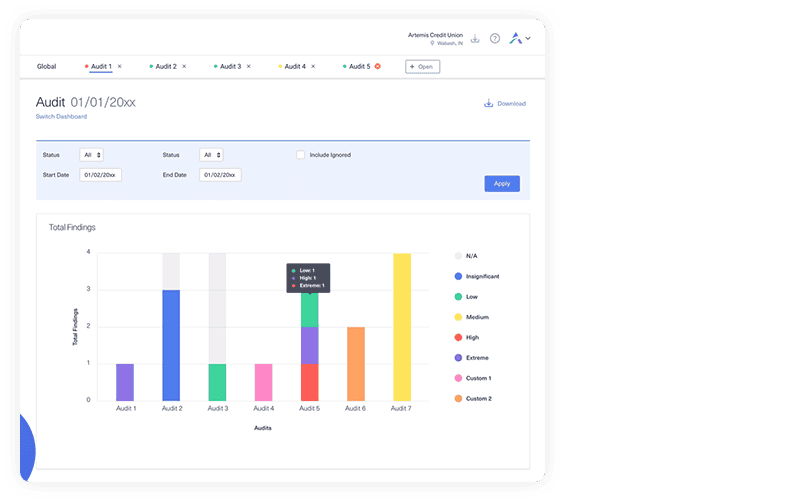
Task: Toggle N/A legend entry
Action: (x=466, y=256)
